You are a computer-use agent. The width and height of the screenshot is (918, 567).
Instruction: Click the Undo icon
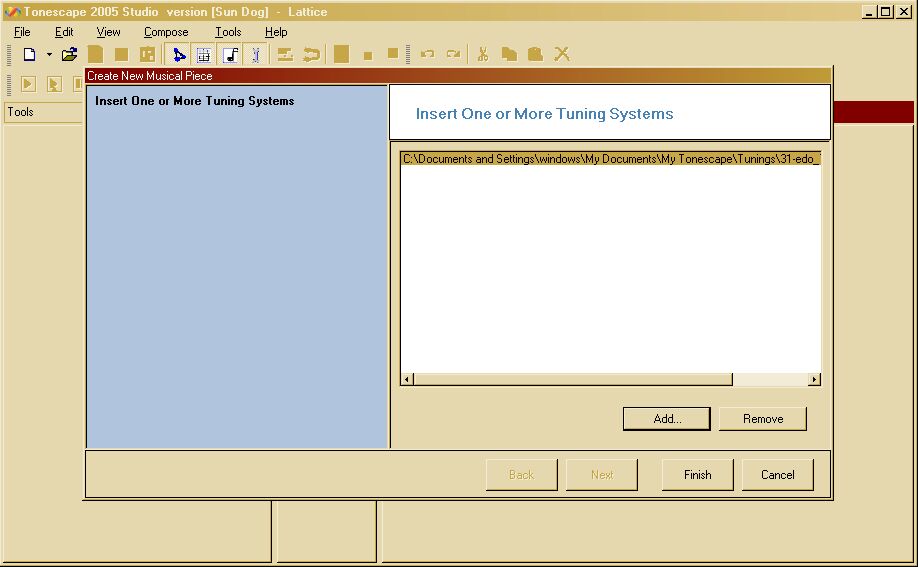(427, 54)
